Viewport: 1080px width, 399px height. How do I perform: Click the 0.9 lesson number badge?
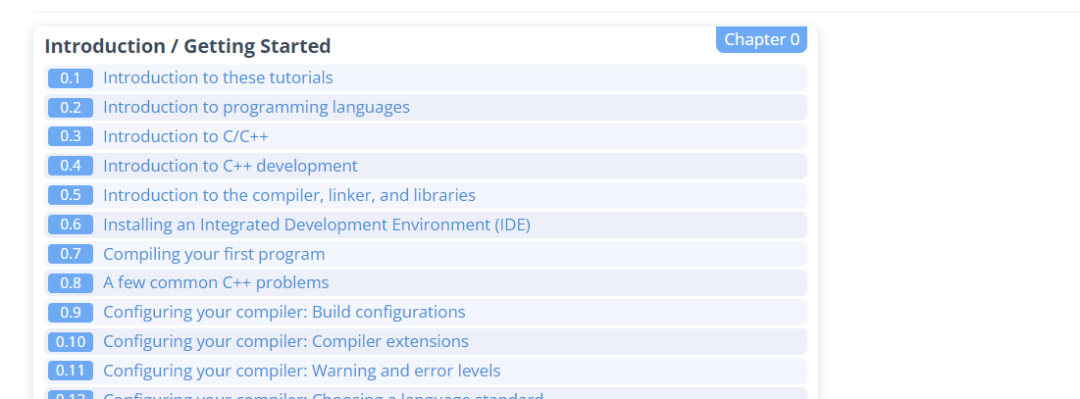(70, 312)
